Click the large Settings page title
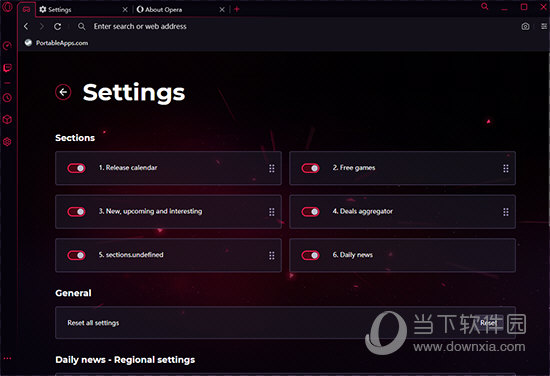 tap(134, 93)
